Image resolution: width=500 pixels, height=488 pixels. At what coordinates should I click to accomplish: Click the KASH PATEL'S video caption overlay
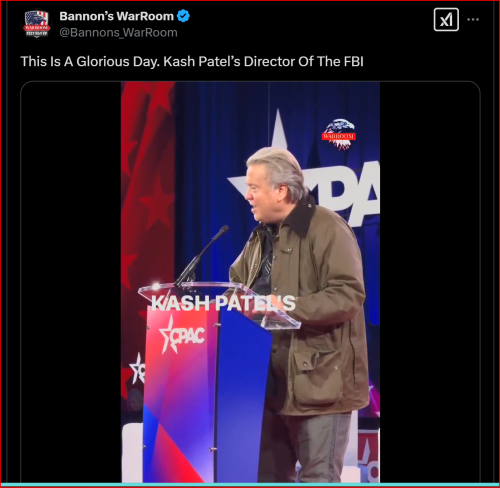(x=223, y=303)
